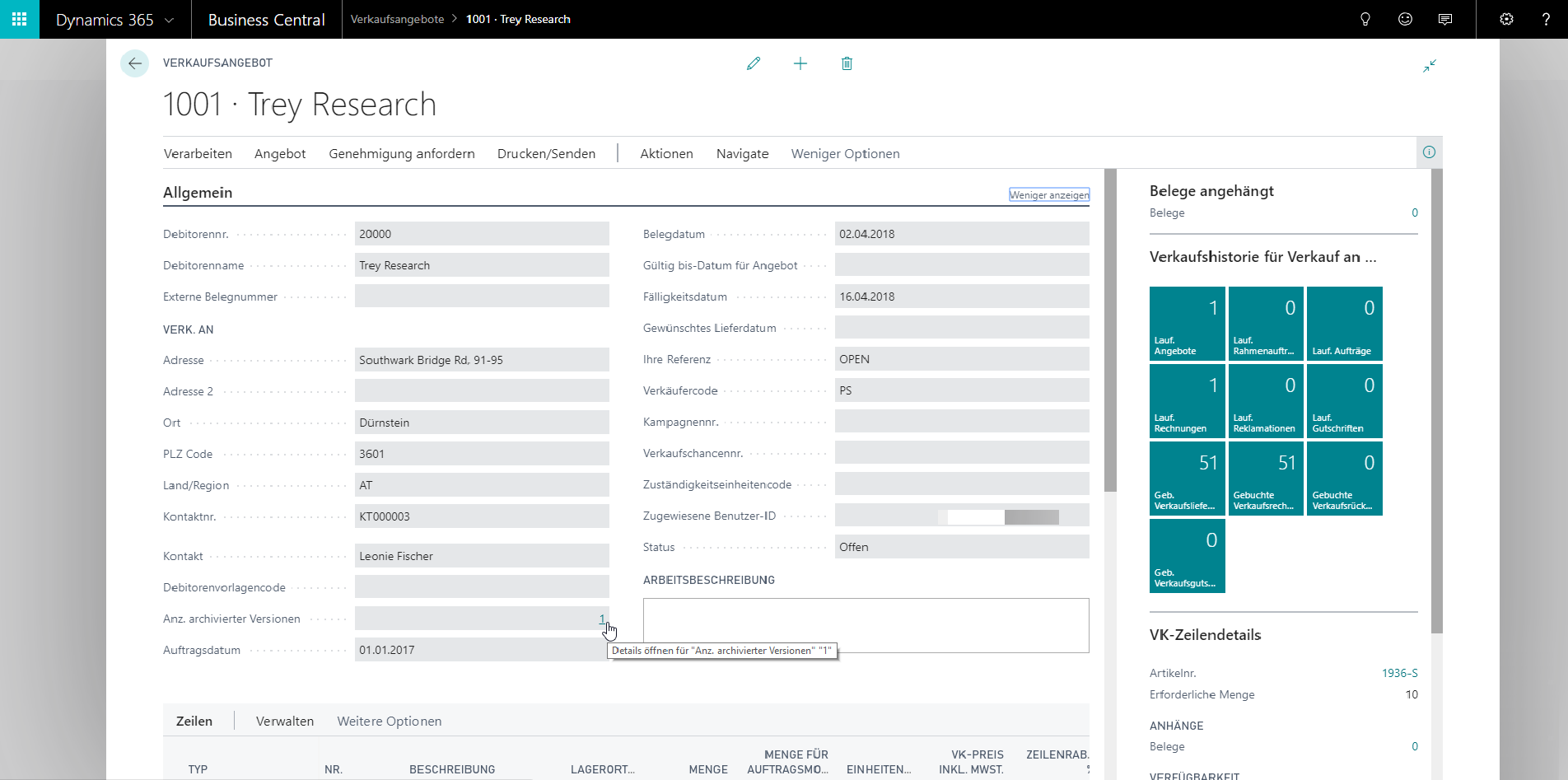Open the lightbulb search icon
The width and height of the screenshot is (1568, 780).
coord(1365,19)
